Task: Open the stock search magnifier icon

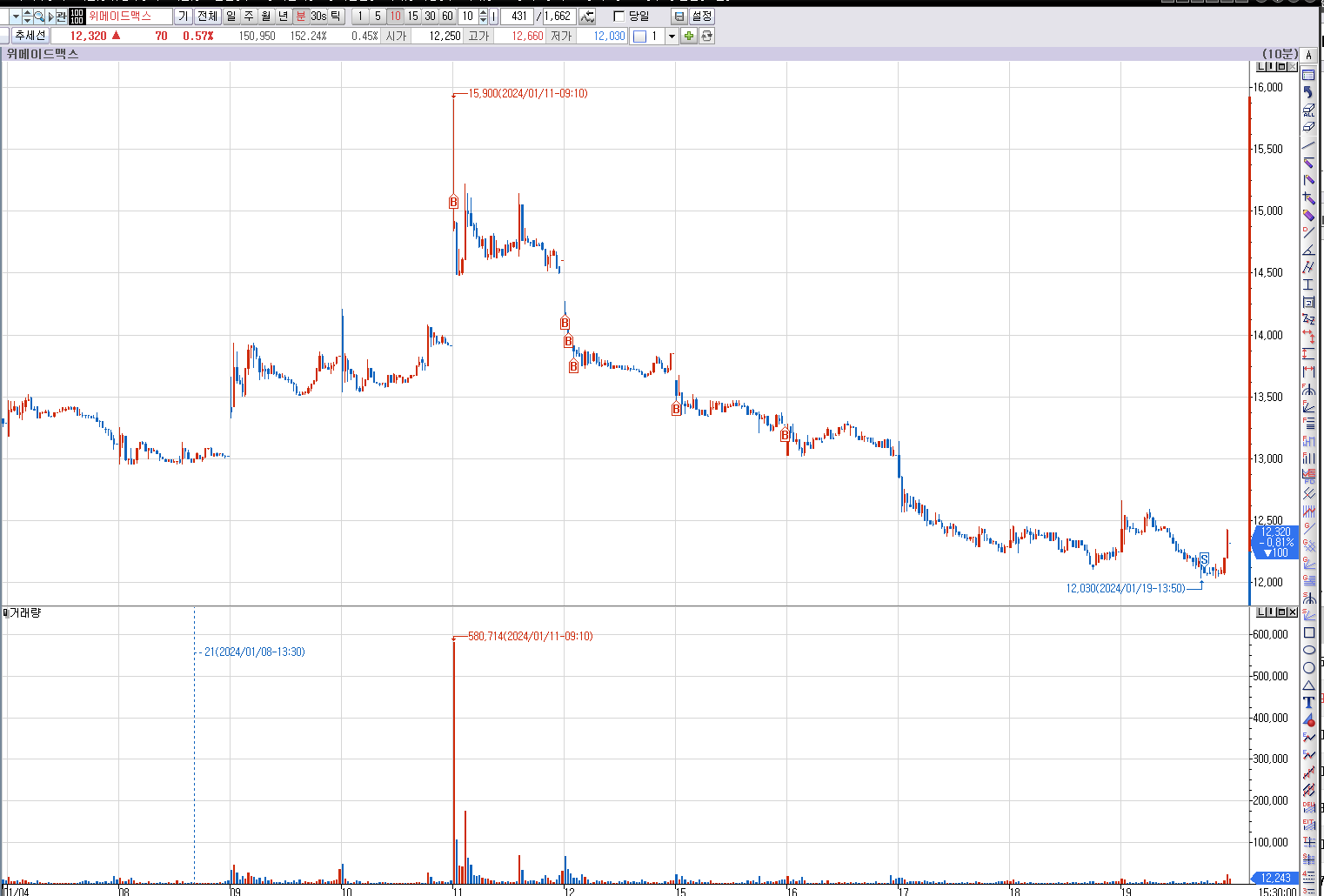Action: [x=38, y=17]
